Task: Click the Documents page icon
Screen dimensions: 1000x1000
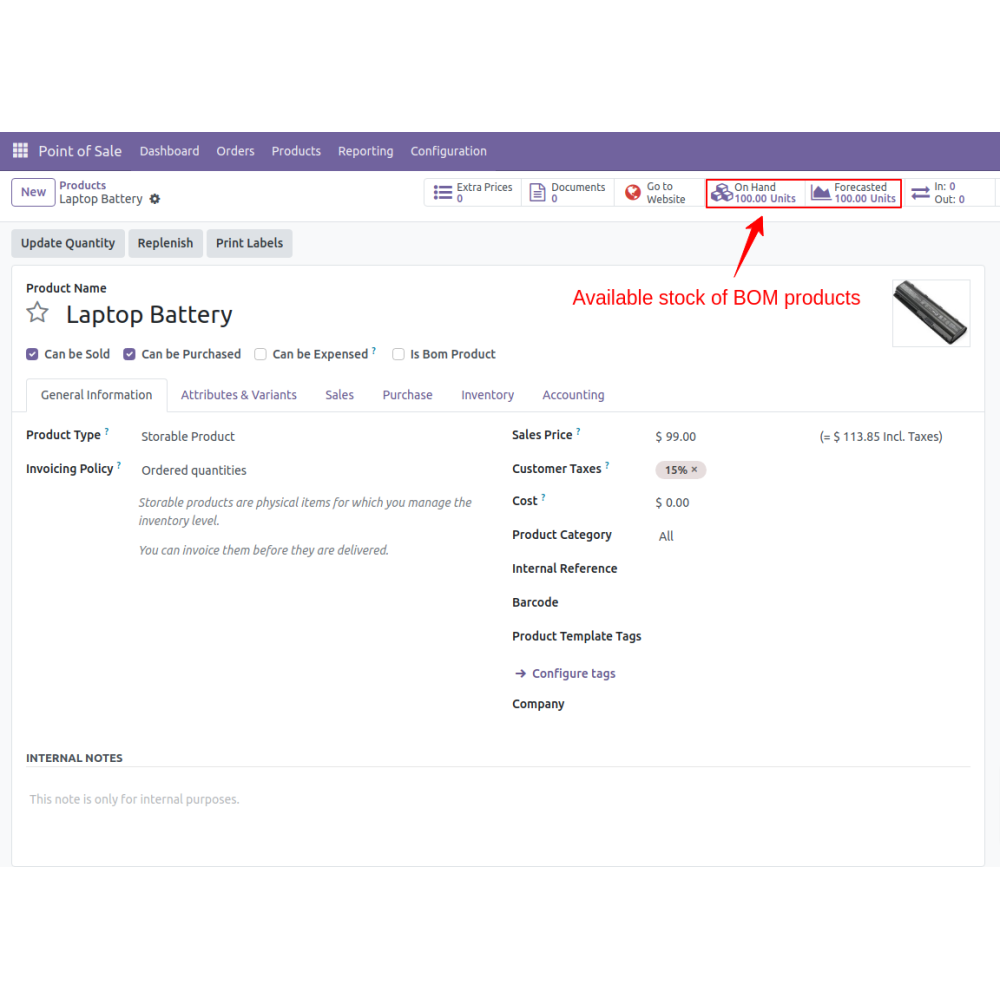Action: (538, 193)
